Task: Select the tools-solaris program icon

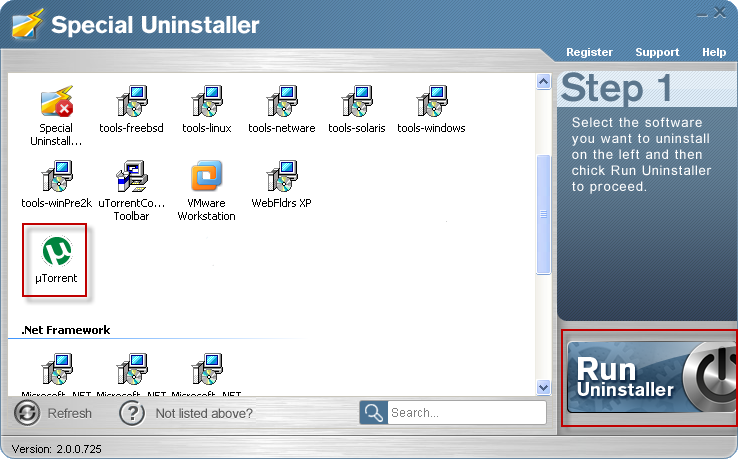Action: 357,101
